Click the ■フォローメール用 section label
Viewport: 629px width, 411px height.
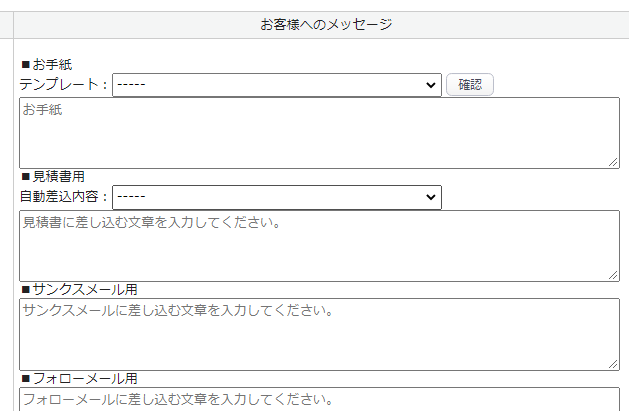(79, 379)
